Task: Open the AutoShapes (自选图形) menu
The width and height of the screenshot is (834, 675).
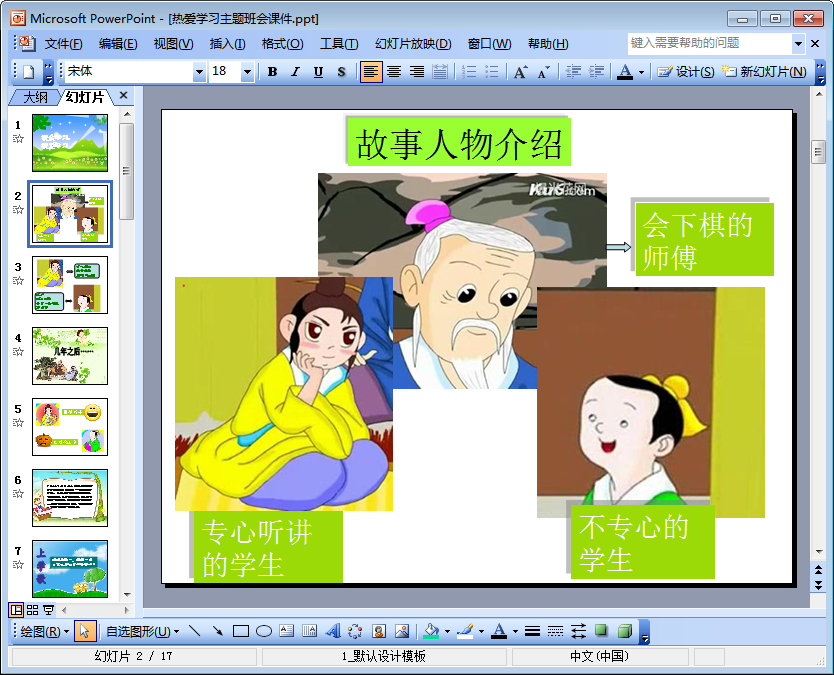Action: pos(142,631)
